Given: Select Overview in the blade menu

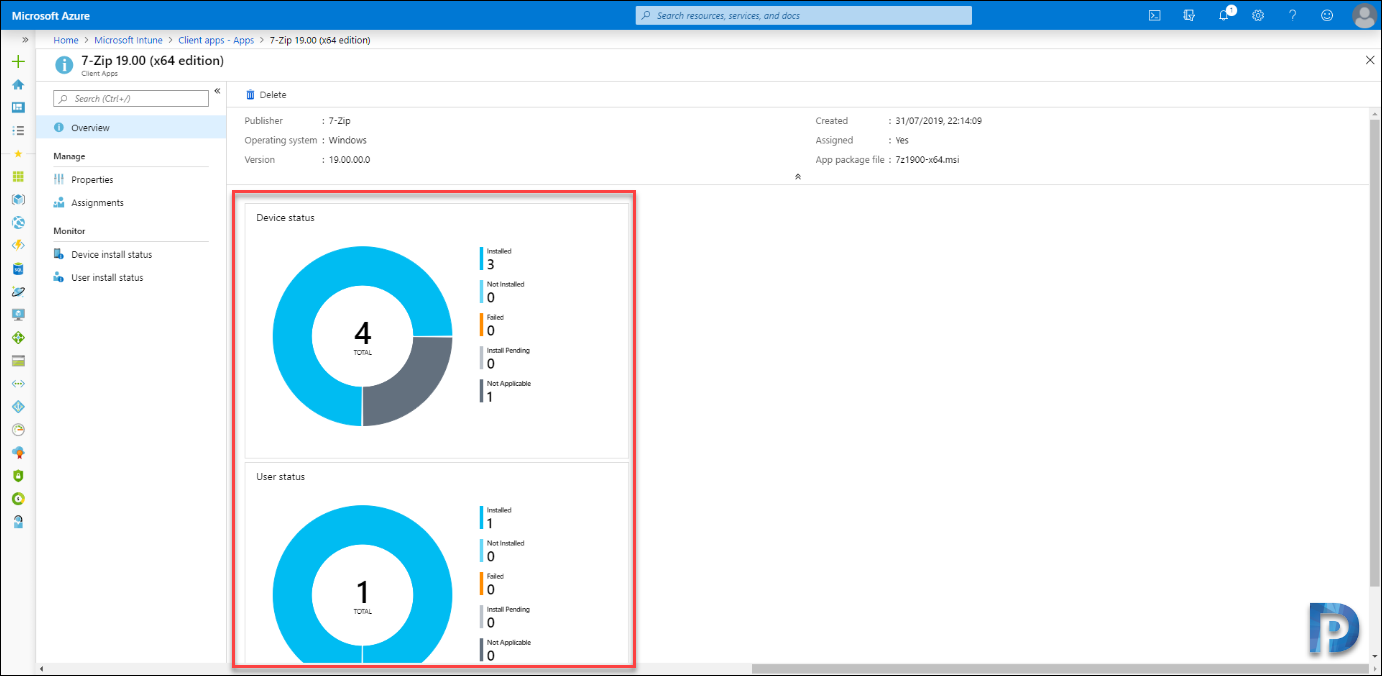Looking at the screenshot, I should click(131, 128).
